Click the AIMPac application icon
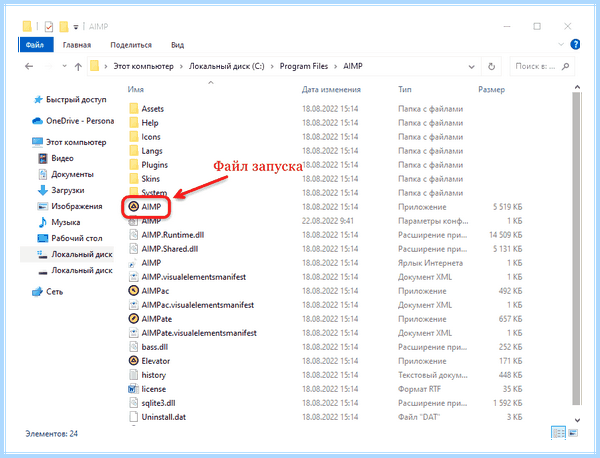The width and height of the screenshot is (600, 458). (133, 291)
